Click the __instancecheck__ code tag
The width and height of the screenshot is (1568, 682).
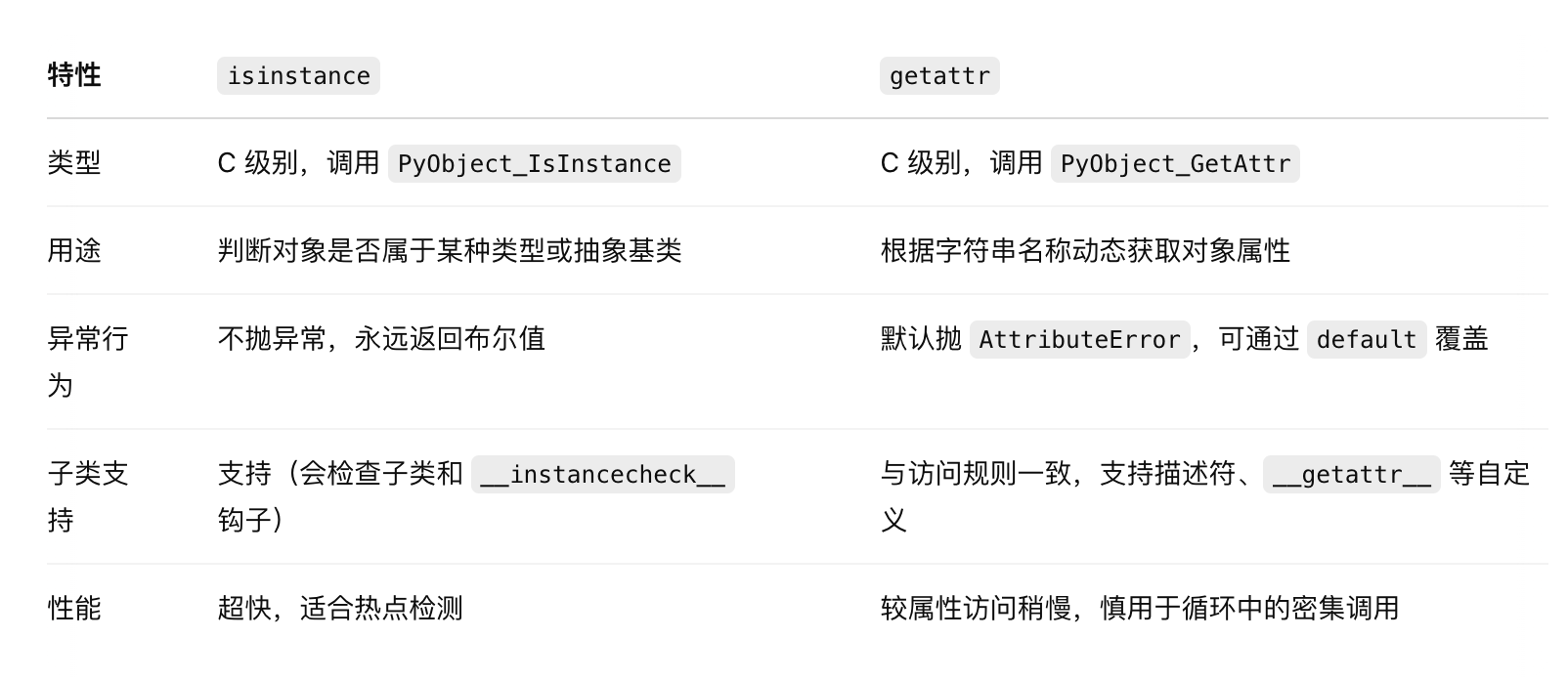click(x=603, y=474)
